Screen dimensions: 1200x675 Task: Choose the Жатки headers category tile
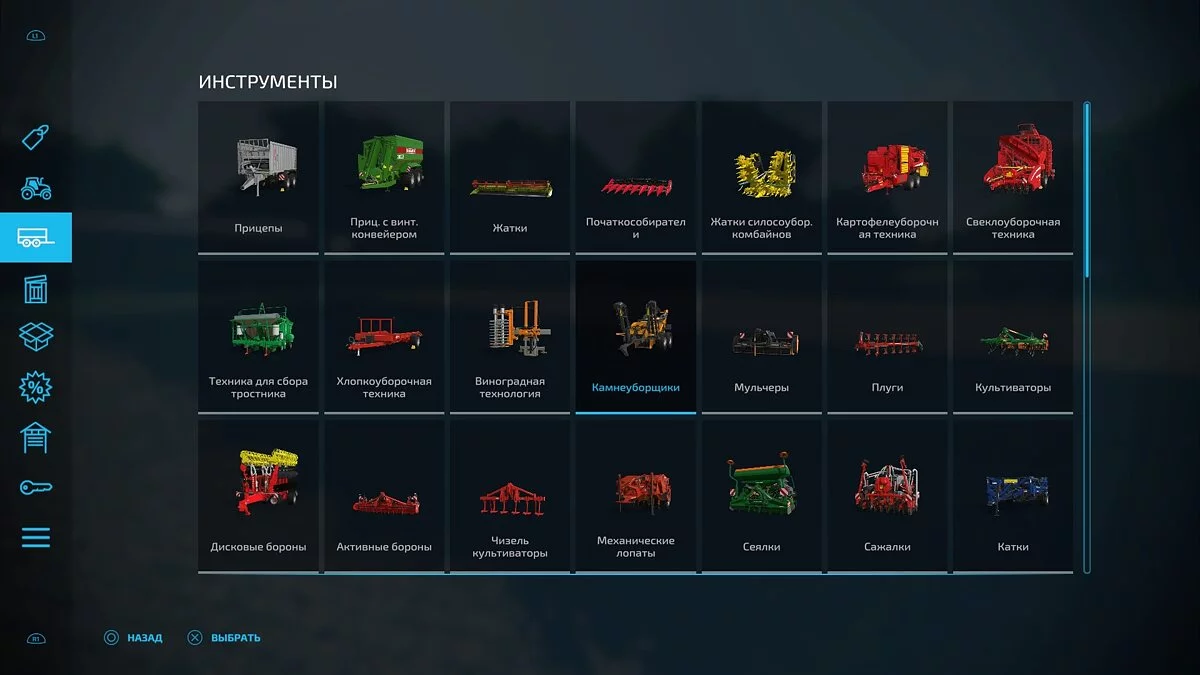tap(510, 177)
